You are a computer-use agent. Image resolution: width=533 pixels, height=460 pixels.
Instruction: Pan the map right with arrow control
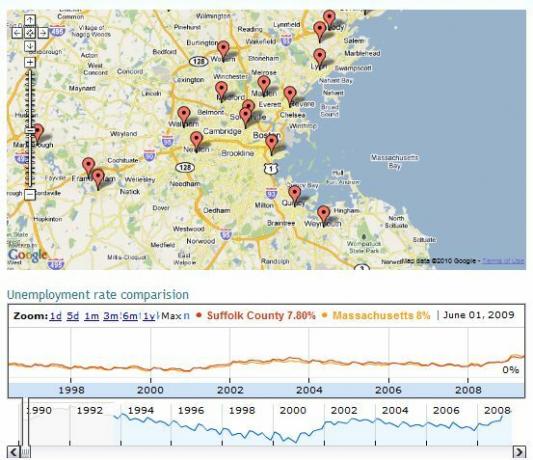pos(43,33)
